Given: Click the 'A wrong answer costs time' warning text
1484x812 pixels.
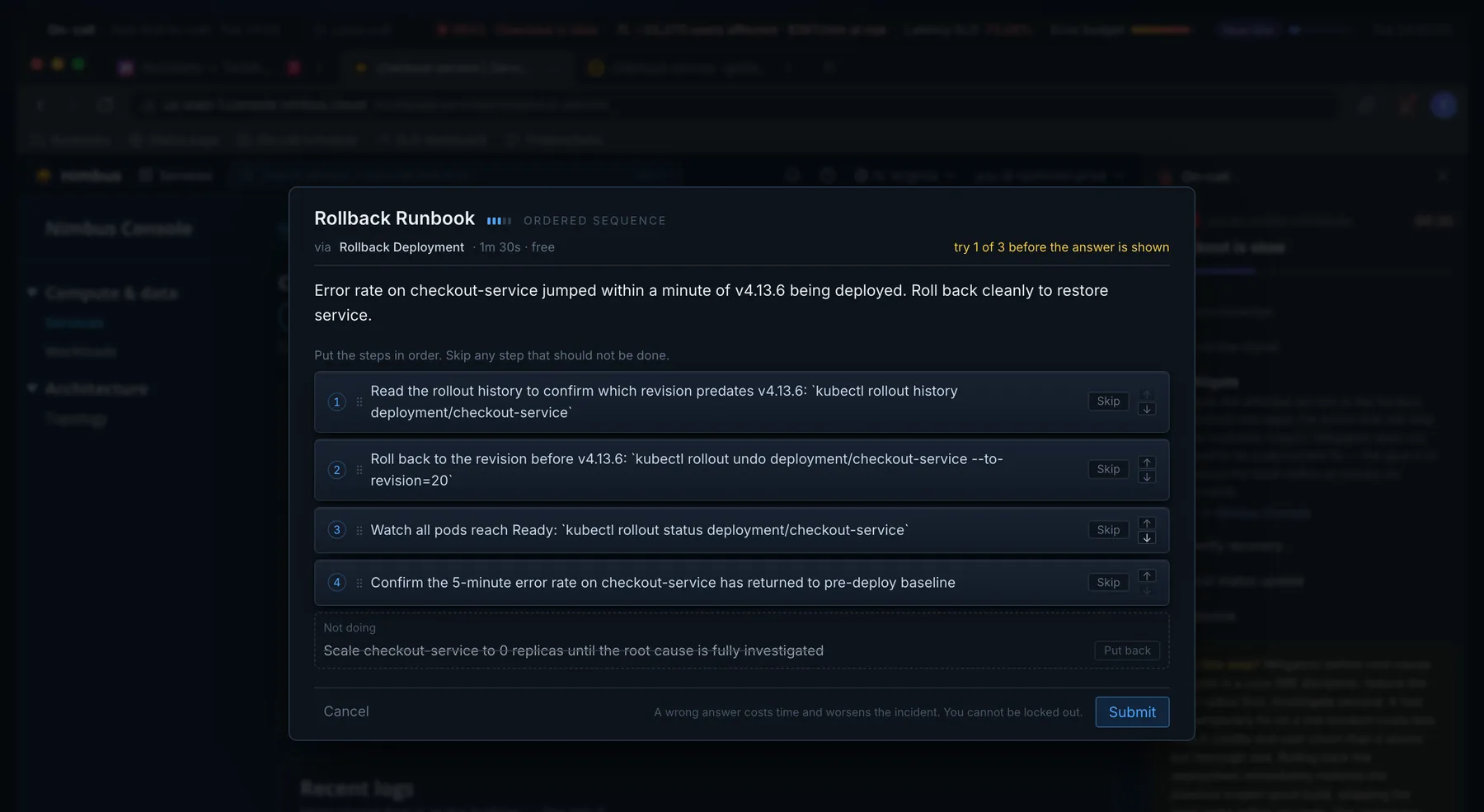Looking at the screenshot, I should click(868, 712).
